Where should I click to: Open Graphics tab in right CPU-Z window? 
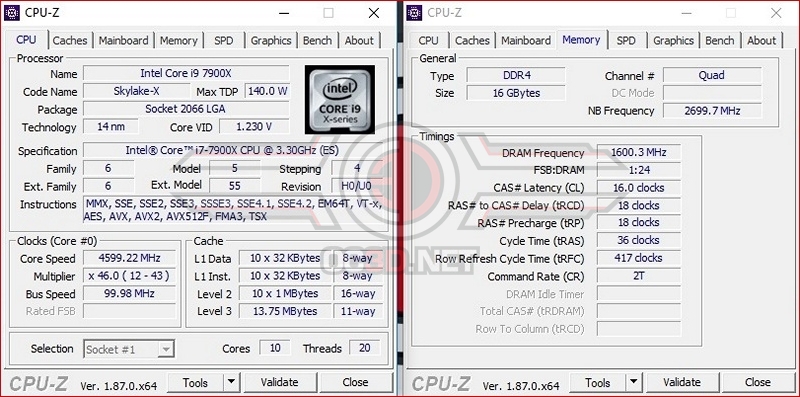click(x=673, y=40)
